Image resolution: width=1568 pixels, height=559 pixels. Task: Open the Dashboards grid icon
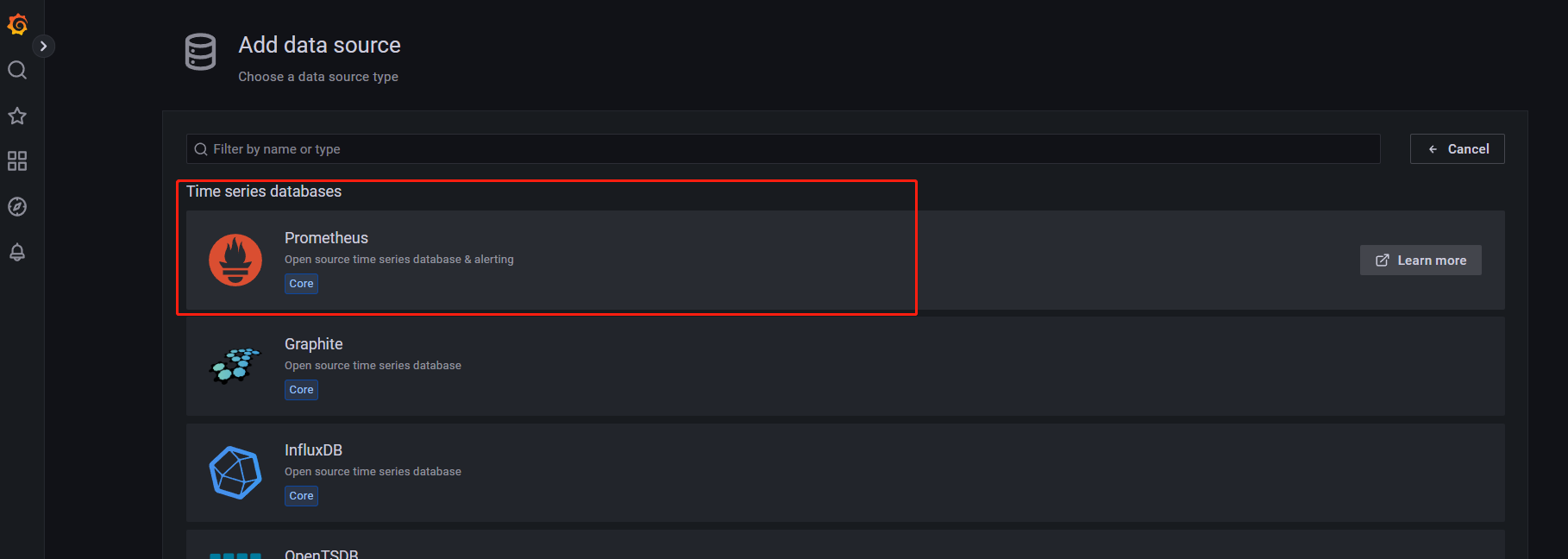(17, 161)
